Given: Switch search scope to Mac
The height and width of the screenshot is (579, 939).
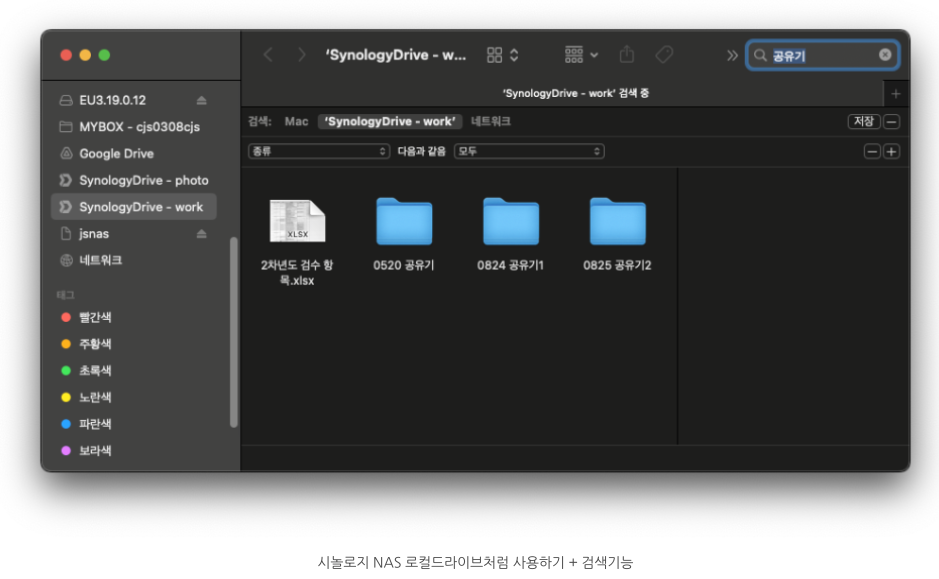Looking at the screenshot, I should [x=296, y=121].
